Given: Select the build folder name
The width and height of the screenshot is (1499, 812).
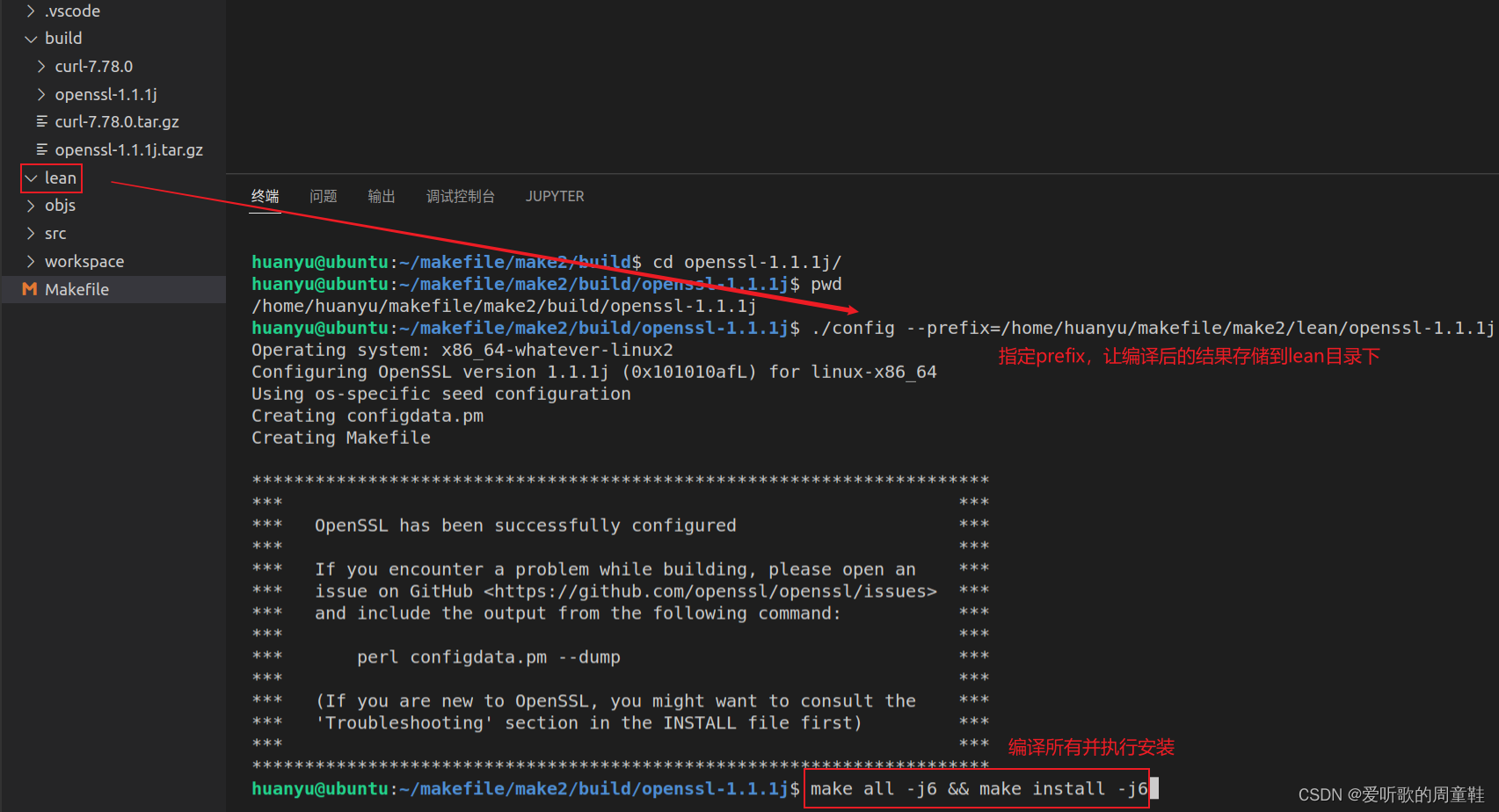Looking at the screenshot, I should coord(63,39).
